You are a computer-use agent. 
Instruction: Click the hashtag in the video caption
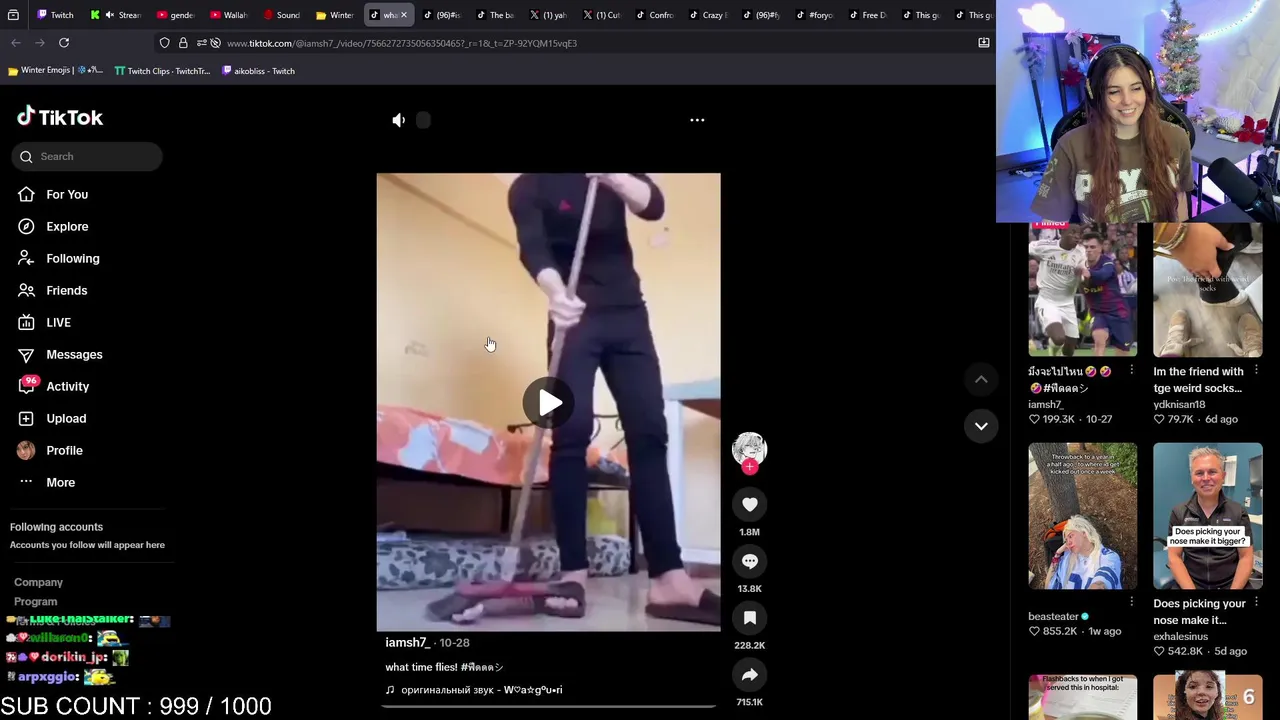[x=482, y=667]
